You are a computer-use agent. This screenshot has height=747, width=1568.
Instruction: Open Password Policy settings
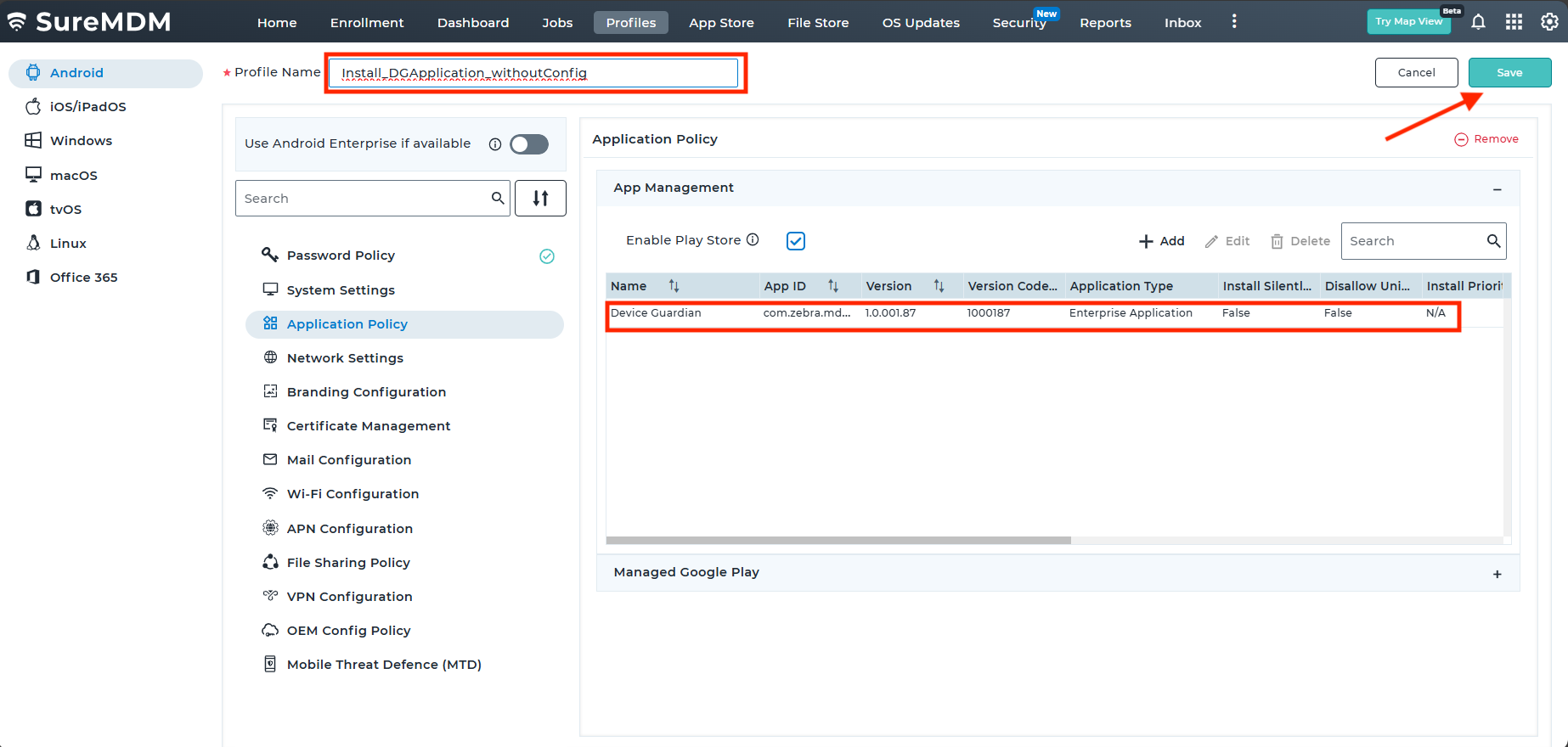click(404, 256)
